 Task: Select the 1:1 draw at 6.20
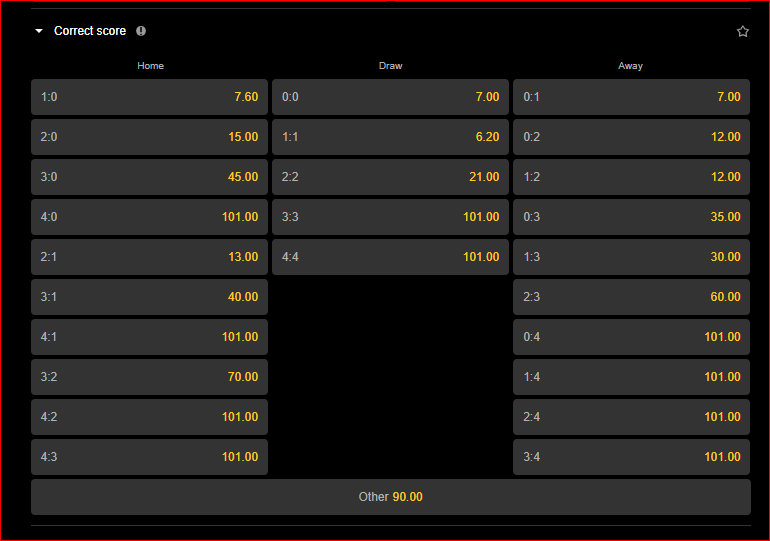(390, 137)
